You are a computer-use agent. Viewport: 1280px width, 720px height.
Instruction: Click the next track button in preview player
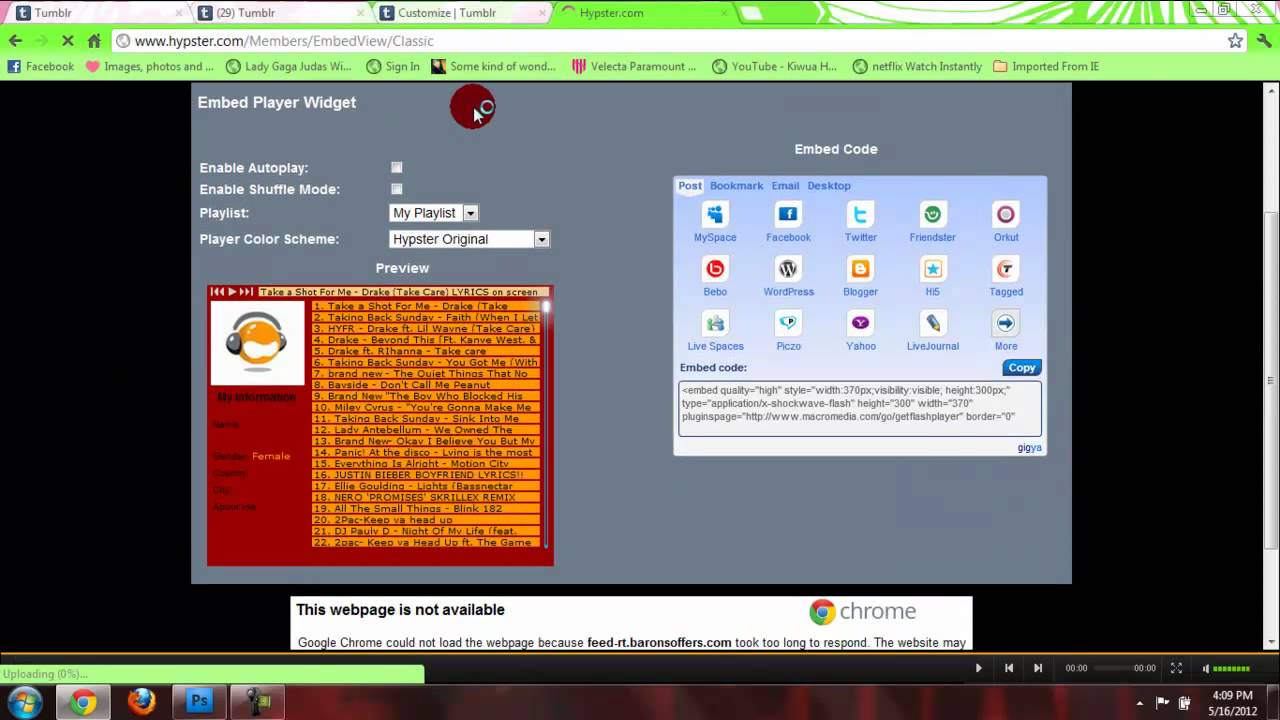(246, 292)
